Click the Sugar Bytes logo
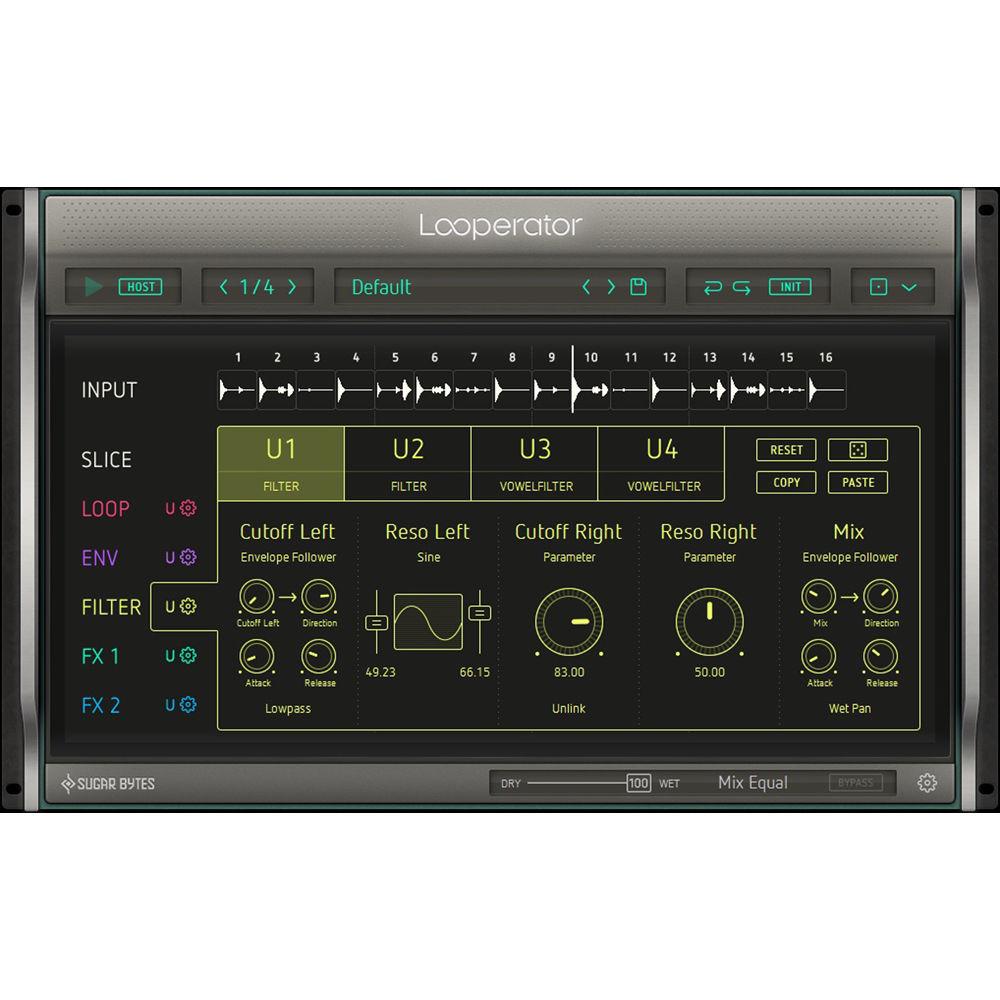Image resolution: width=1000 pixels, height=1000 pixels. pos(108,784)
